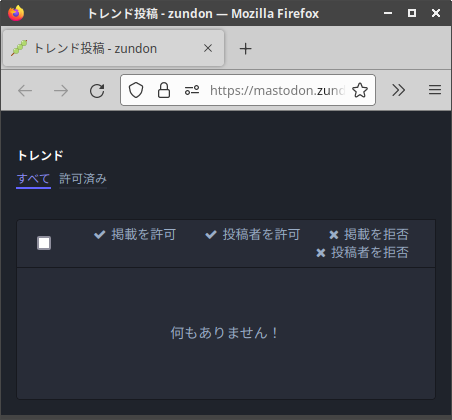Expand the more tools overflow chevron
This screenshot has width=452, height=420.
[399, 90]
